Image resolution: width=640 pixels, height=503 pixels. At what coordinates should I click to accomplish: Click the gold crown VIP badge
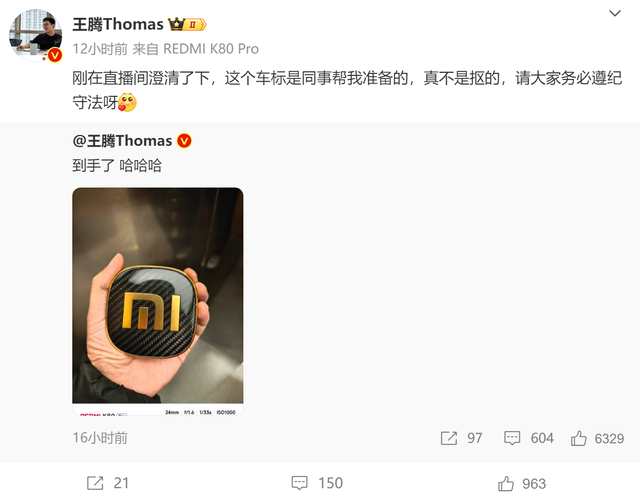point(187,24)
